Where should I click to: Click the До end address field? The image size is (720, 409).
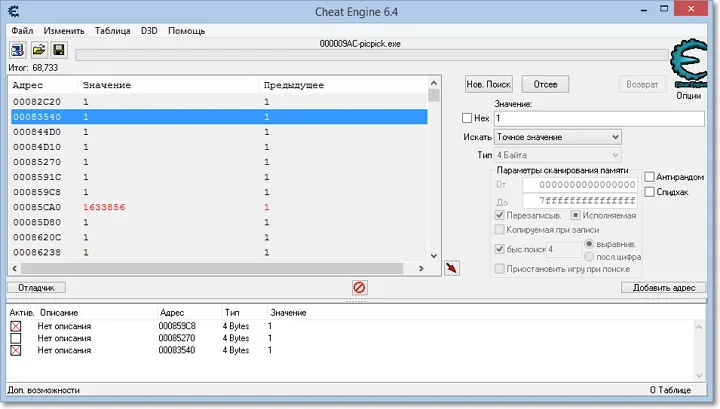coord(579,201)
